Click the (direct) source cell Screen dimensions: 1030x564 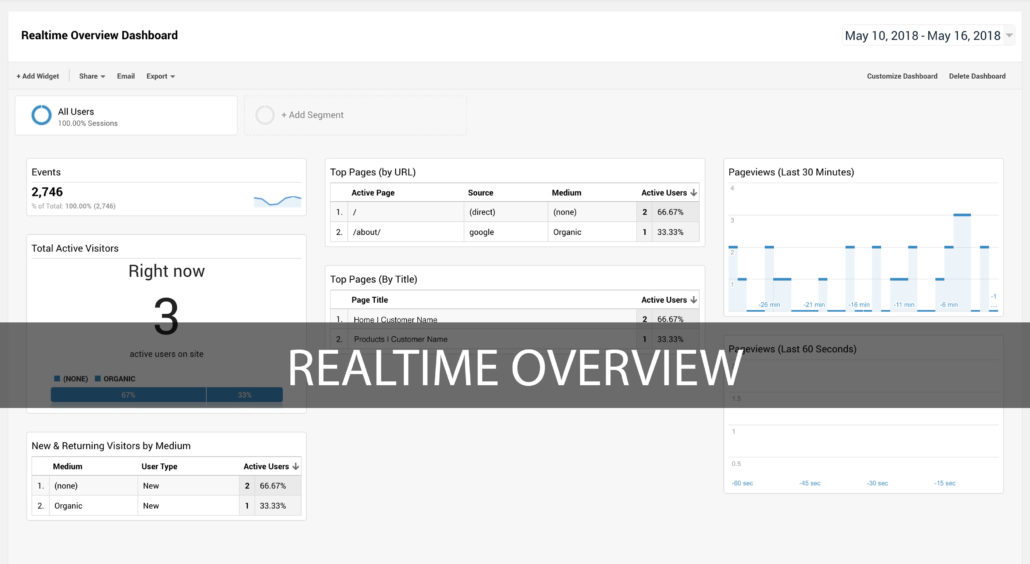click(x=482, y=212)
